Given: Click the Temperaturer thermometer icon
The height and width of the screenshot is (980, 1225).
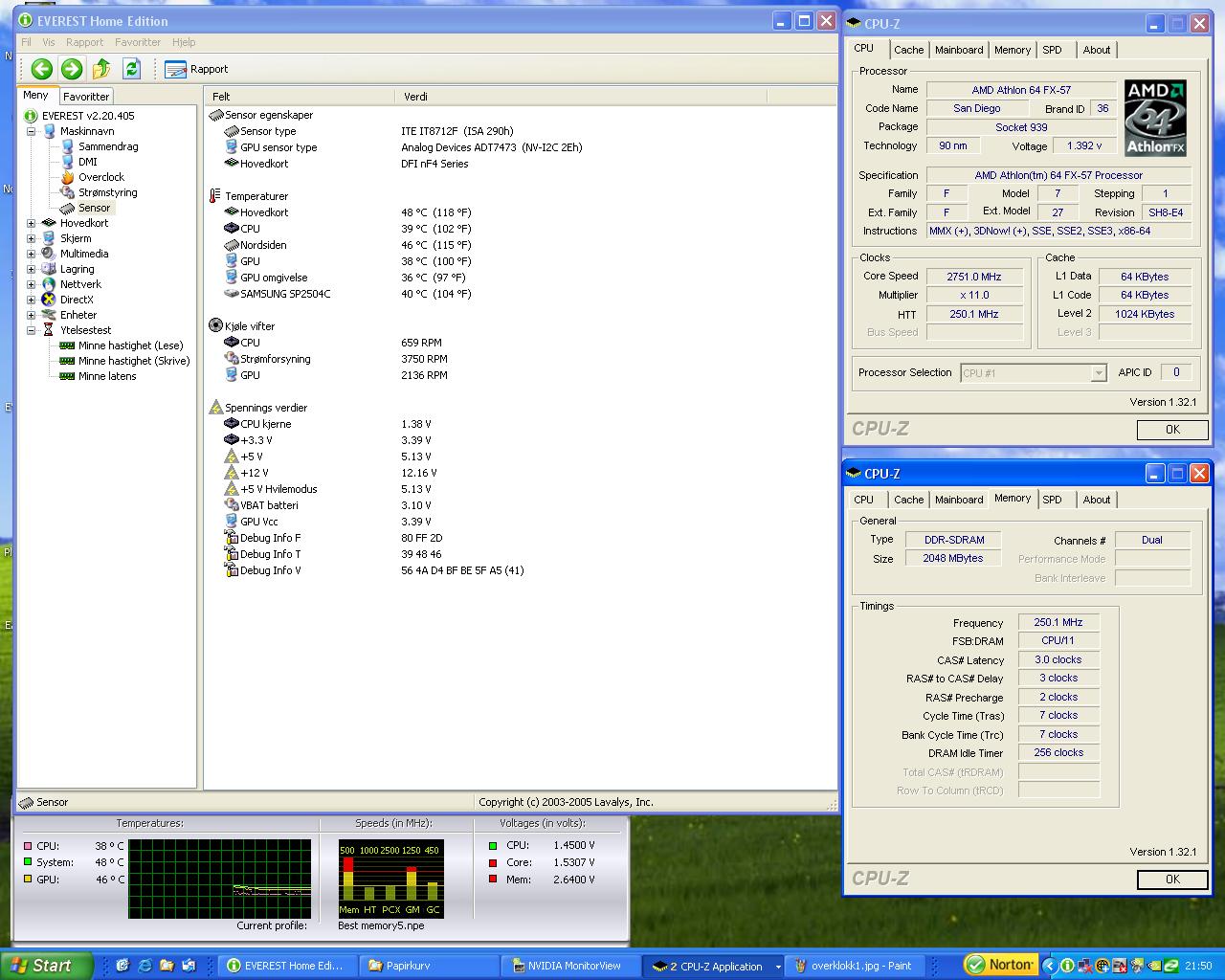Looking at the screenshot, I should pos(215,196).
